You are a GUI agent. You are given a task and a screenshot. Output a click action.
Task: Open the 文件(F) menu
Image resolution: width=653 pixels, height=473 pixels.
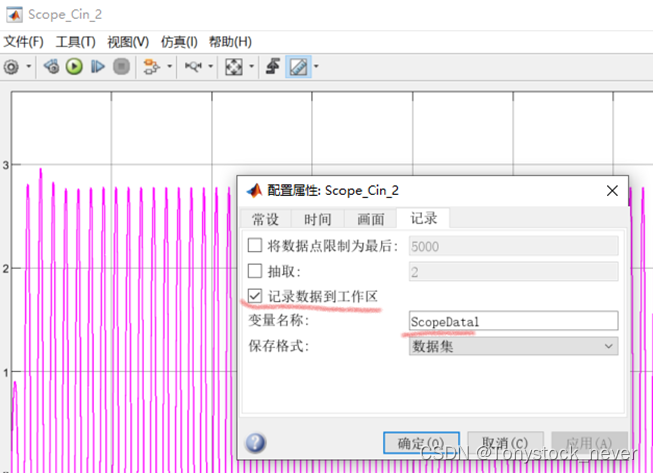click(x=23, y=42)
